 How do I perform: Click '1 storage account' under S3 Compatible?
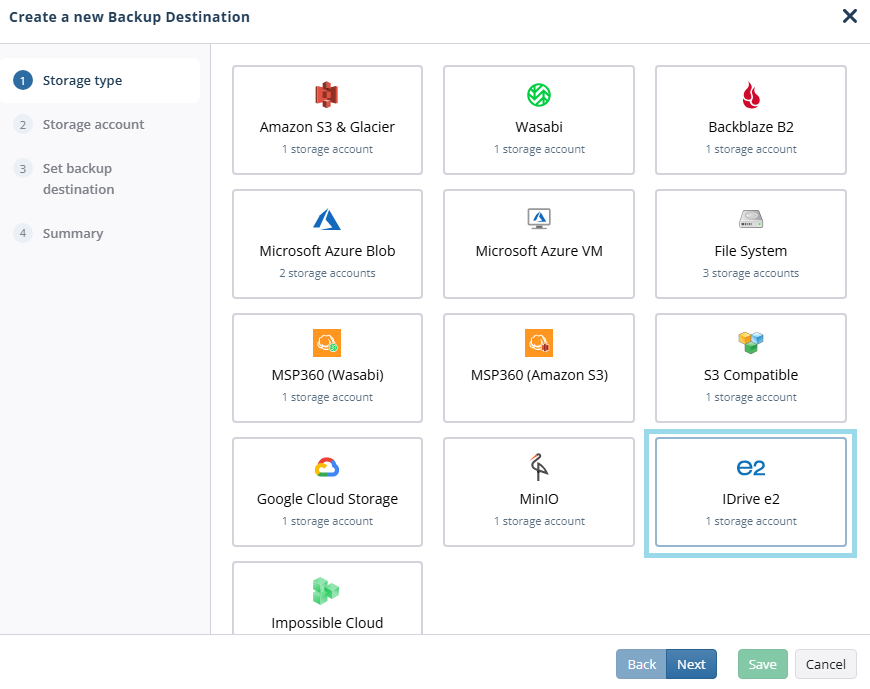click(x=751, y=397)
